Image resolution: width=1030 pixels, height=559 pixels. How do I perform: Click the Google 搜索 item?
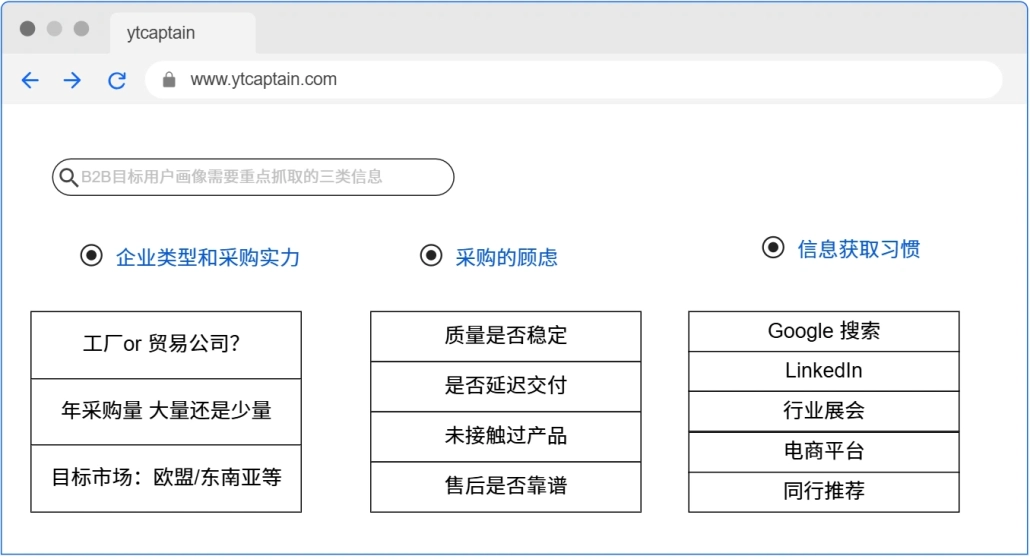(823, 331)
